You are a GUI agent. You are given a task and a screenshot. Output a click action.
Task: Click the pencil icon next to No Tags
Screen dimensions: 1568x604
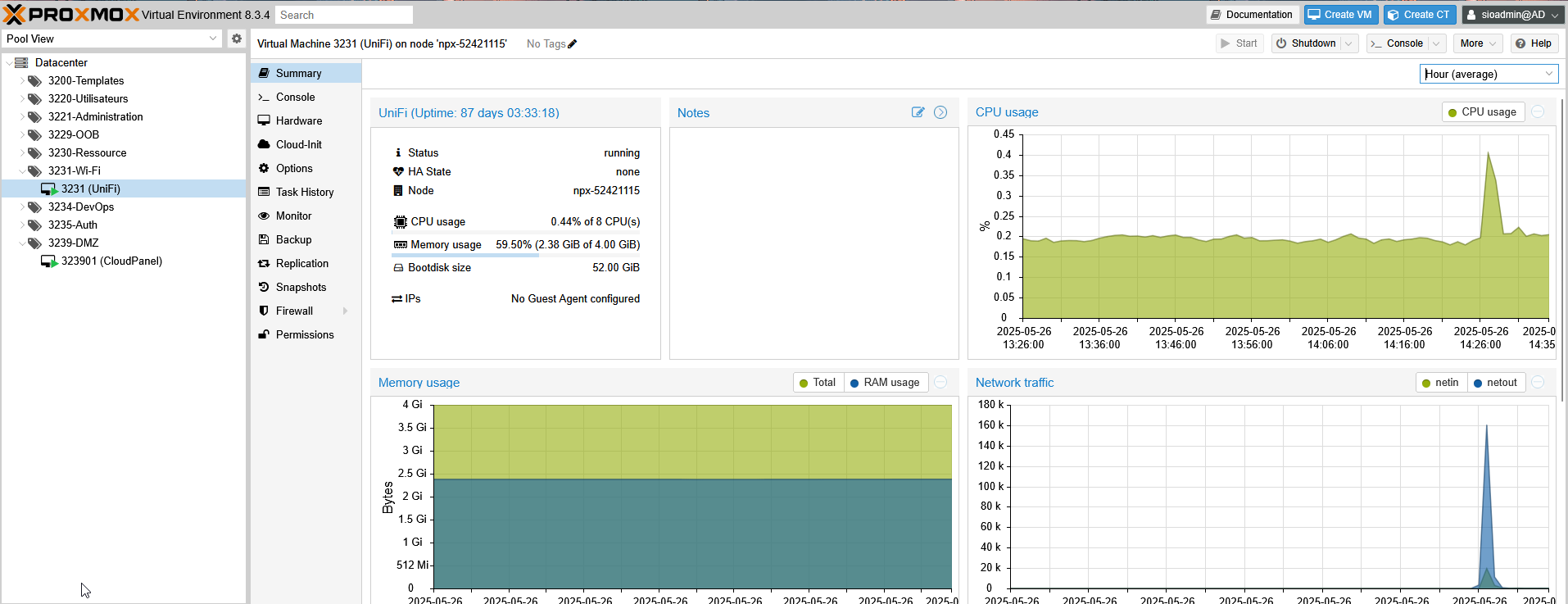coord(572,44)
